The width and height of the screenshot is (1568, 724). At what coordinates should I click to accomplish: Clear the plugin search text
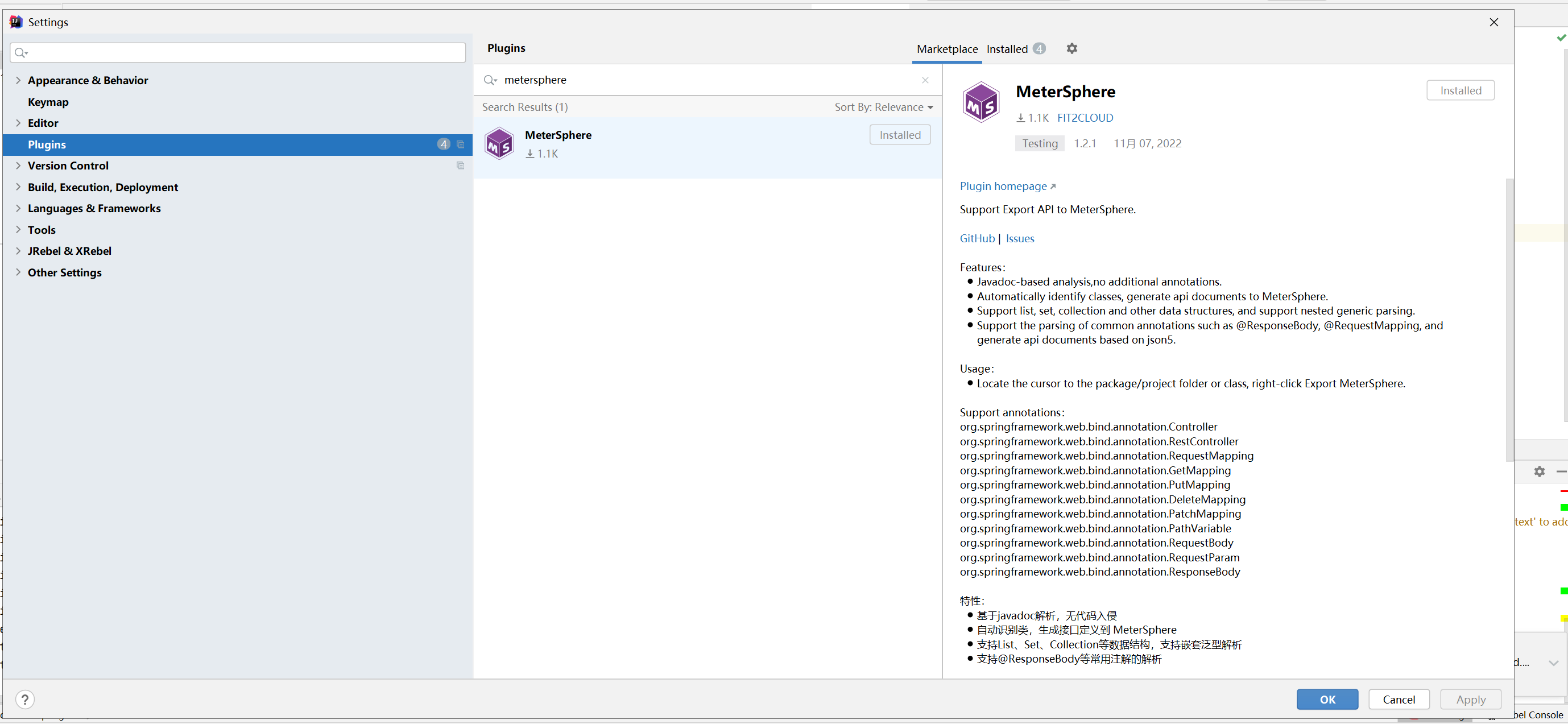[x=925, y=80]
